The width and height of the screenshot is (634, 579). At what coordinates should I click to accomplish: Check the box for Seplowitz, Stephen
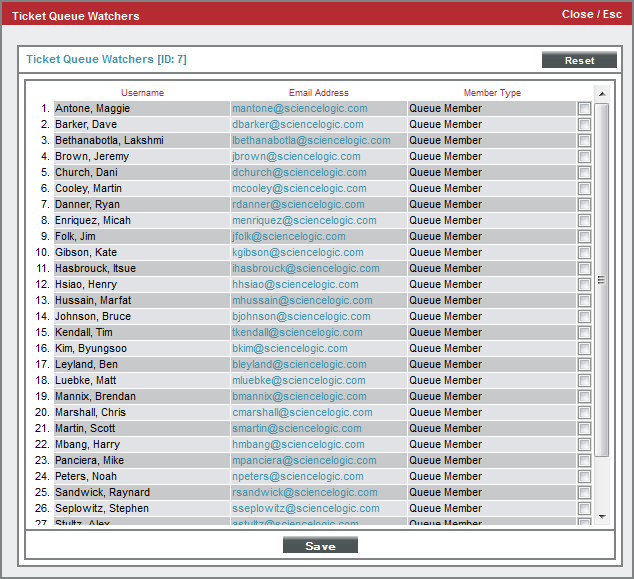pyautogui.click(x=584, y=509)
